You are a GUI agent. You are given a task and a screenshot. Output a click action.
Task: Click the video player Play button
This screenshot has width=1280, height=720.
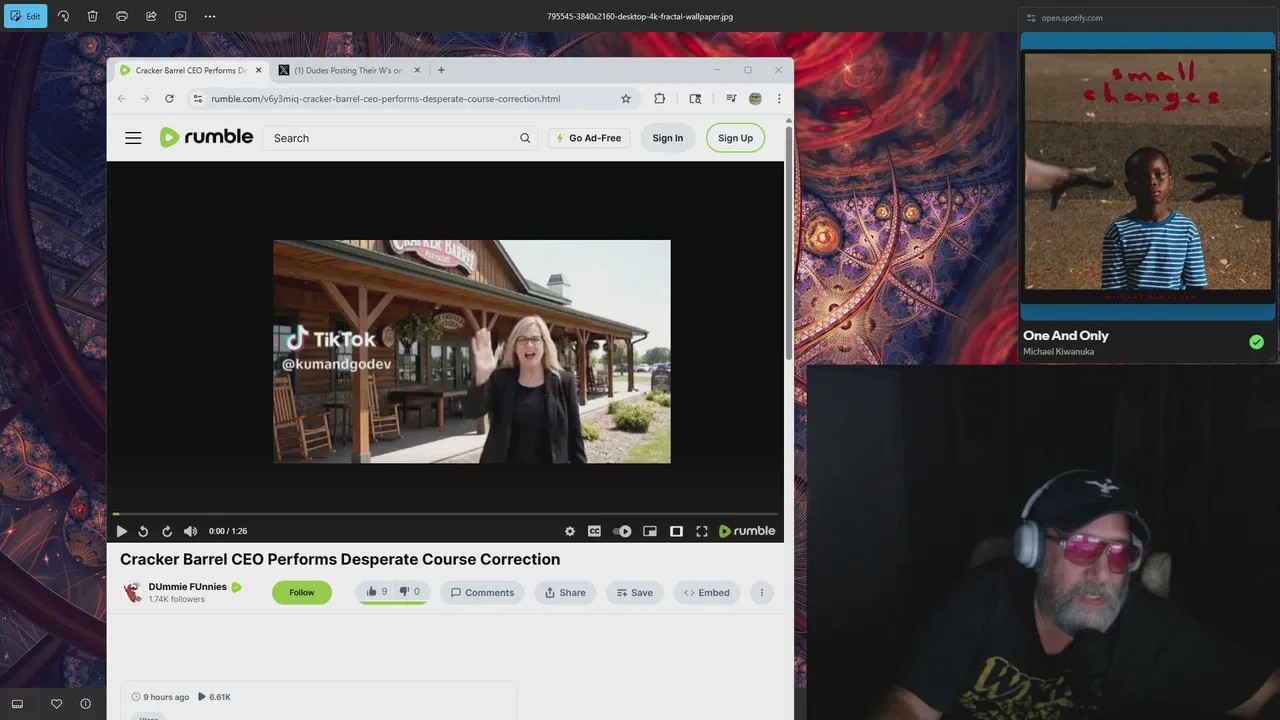(x=122, y=531)
